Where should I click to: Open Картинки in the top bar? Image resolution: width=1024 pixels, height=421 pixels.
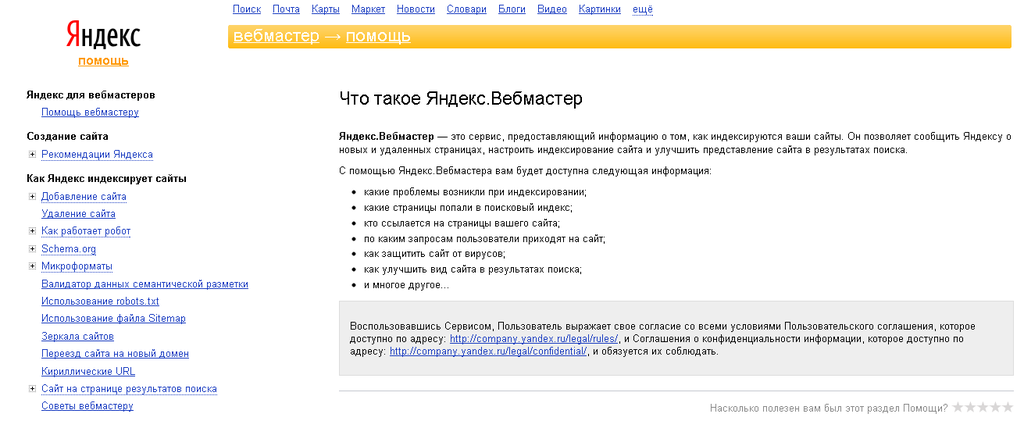[x=600, y=9]
